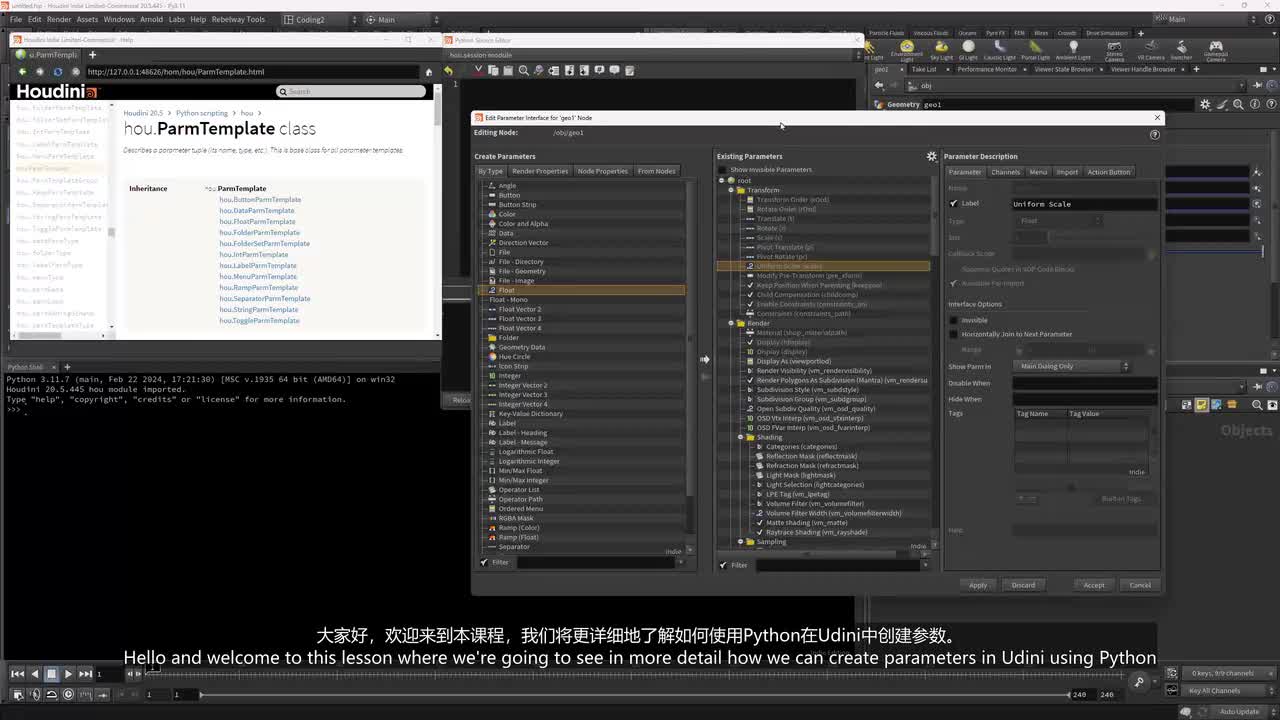Open the From Nodes tab
Image resolution: width=1280 pixels, height=720 pixels.
click(x=656, y=171)
